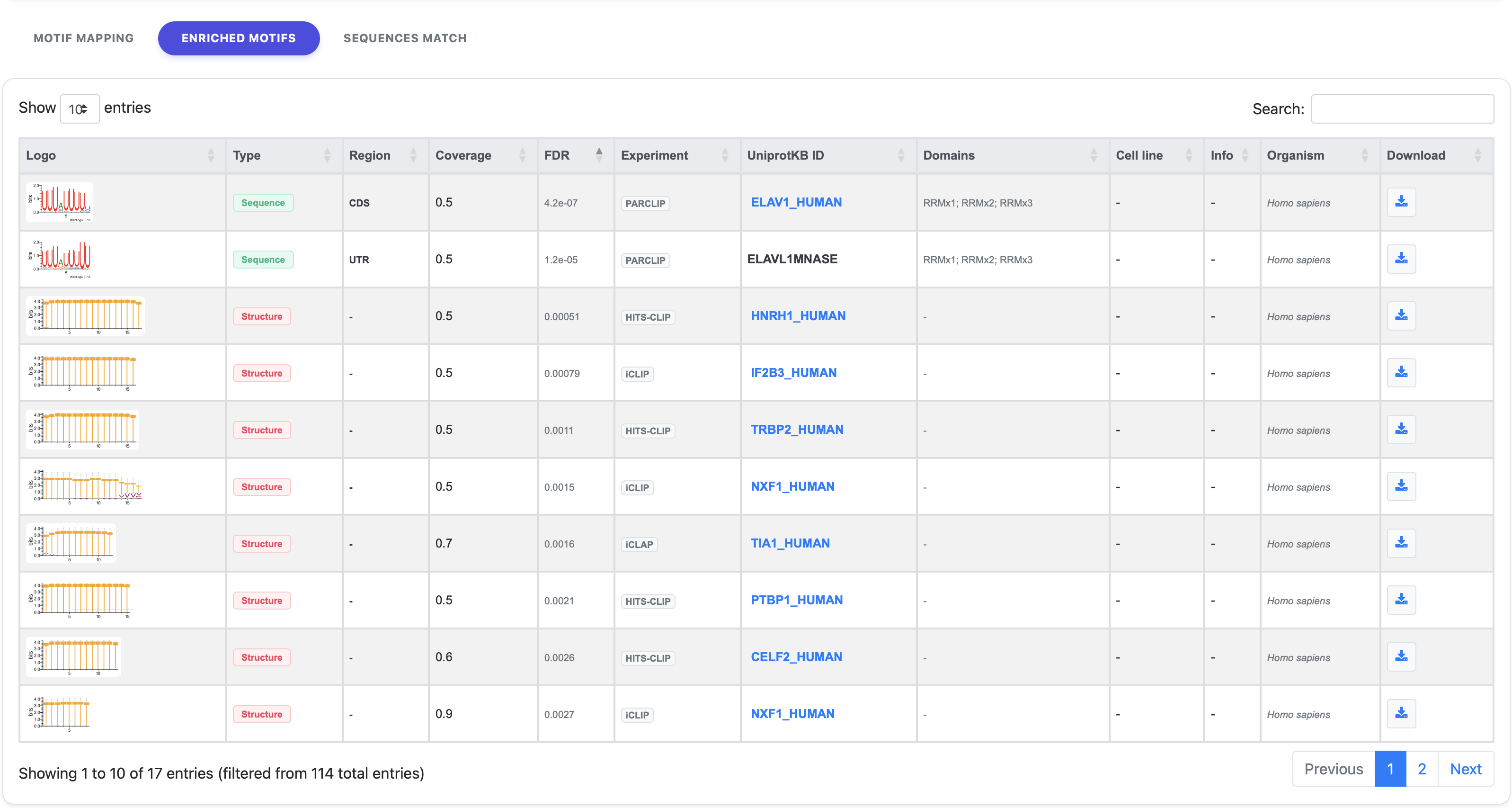Download the NXF1_HUMAN motif with FDR 0.0015
This screenshot has width=1512, height=808.
(1401, 486)
